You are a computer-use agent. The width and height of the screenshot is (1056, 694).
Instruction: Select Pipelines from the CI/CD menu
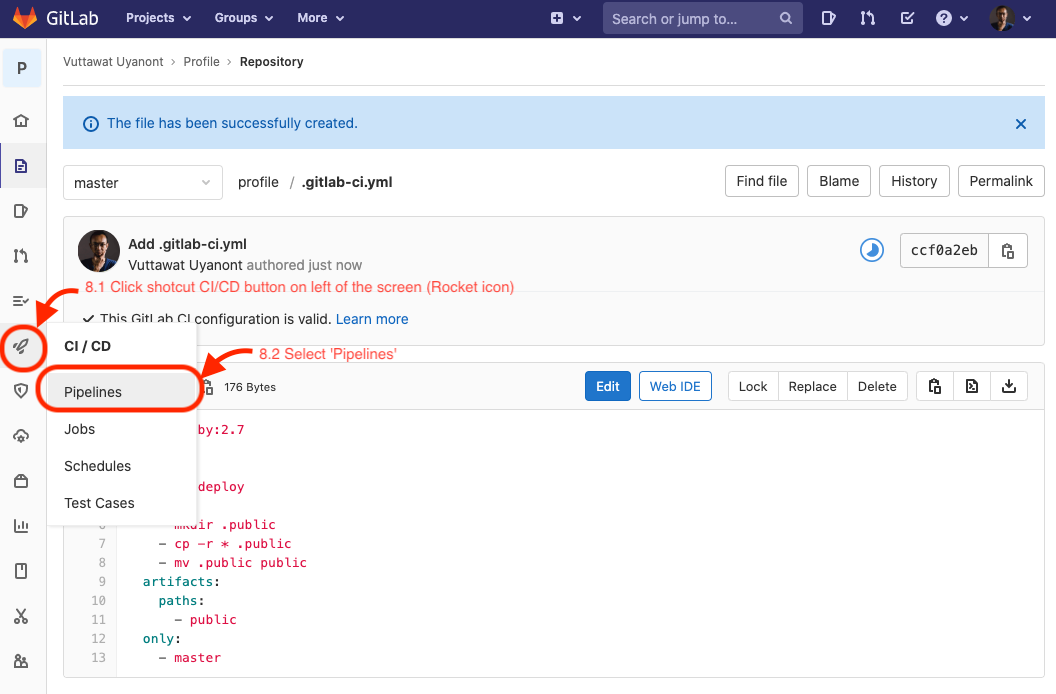pyautogui.click(x=92, y=392)
